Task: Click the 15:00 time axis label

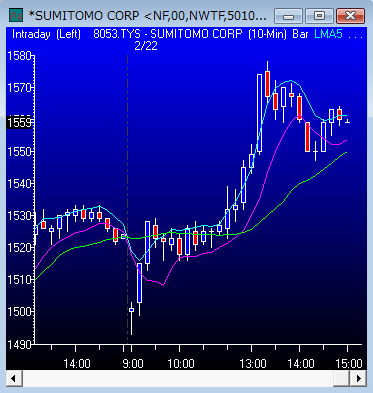Action: [x=349, y=363]
